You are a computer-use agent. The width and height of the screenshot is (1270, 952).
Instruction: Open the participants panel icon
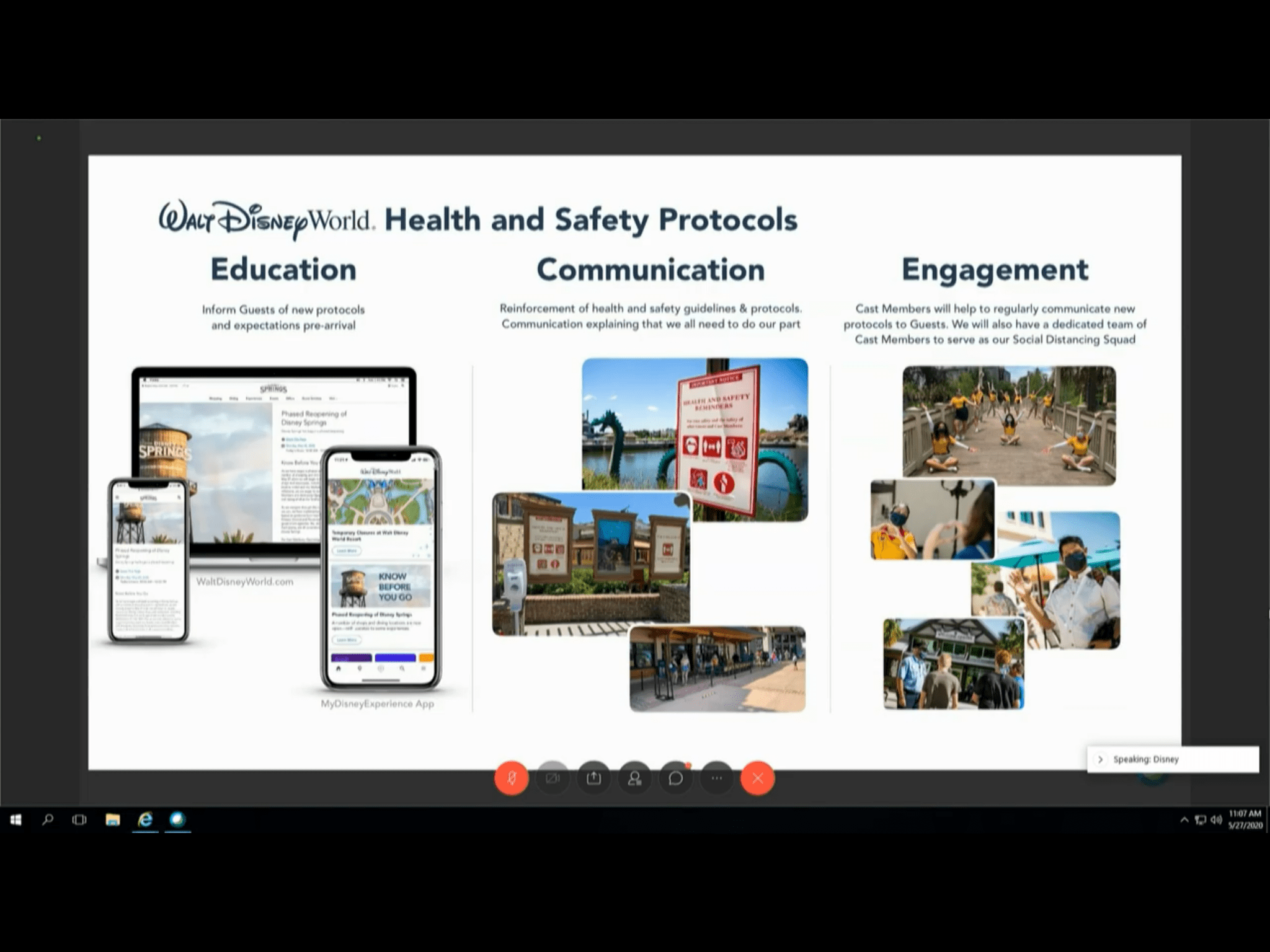tap(634, 778)
